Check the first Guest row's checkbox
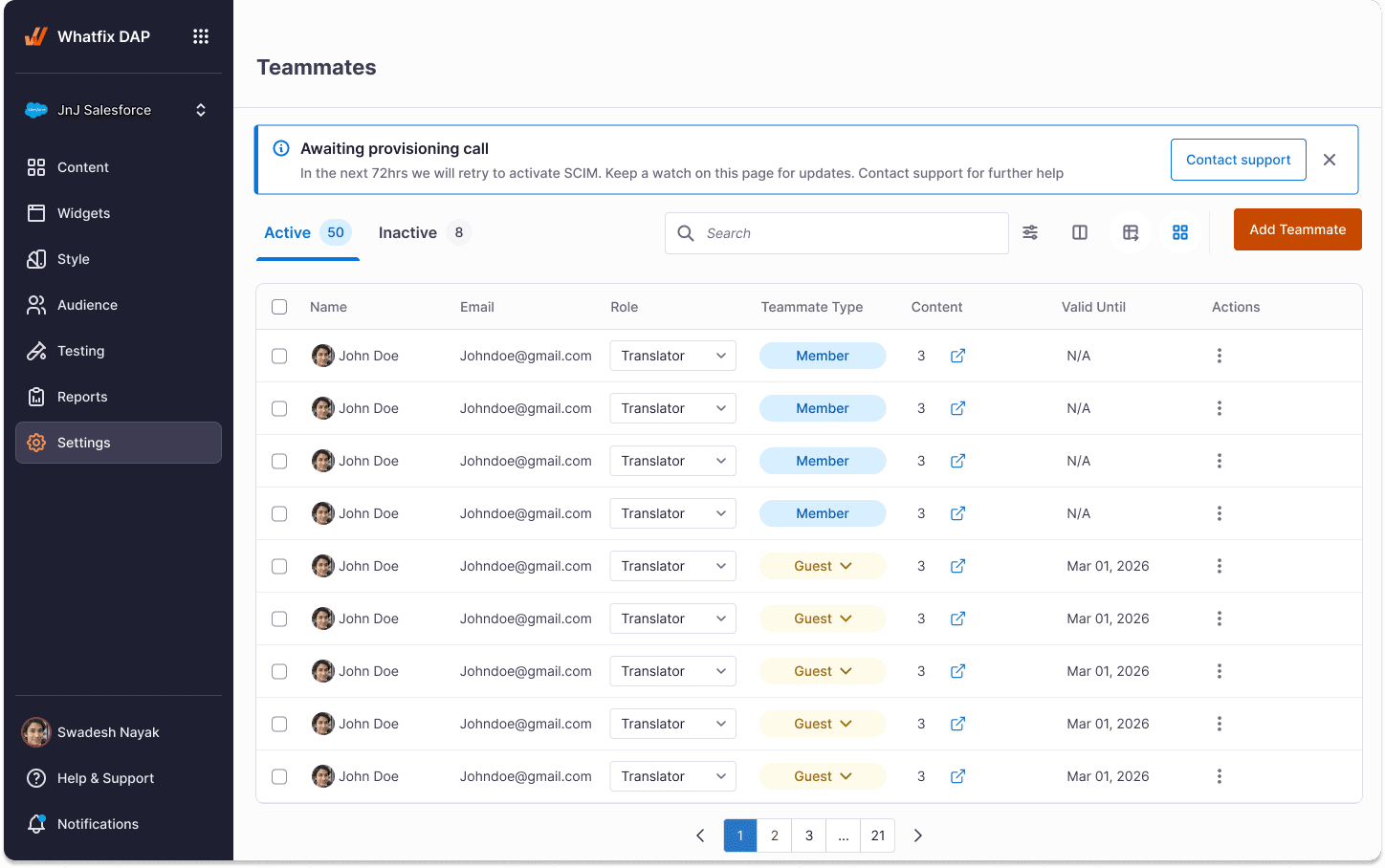 pyautogui.click(x=279, y=566)
